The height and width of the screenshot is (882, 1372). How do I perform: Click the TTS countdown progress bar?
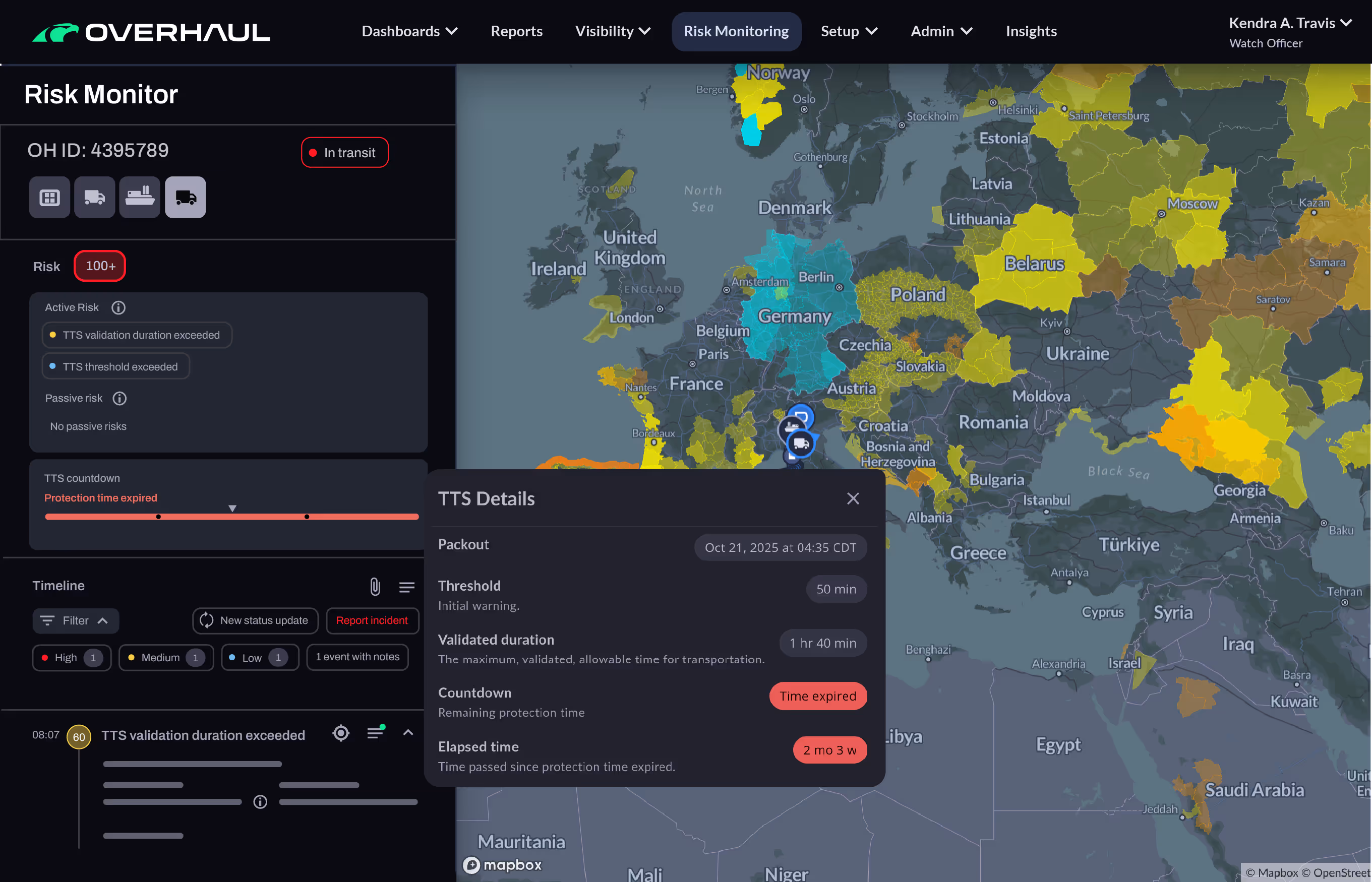(x=231, y=517)
